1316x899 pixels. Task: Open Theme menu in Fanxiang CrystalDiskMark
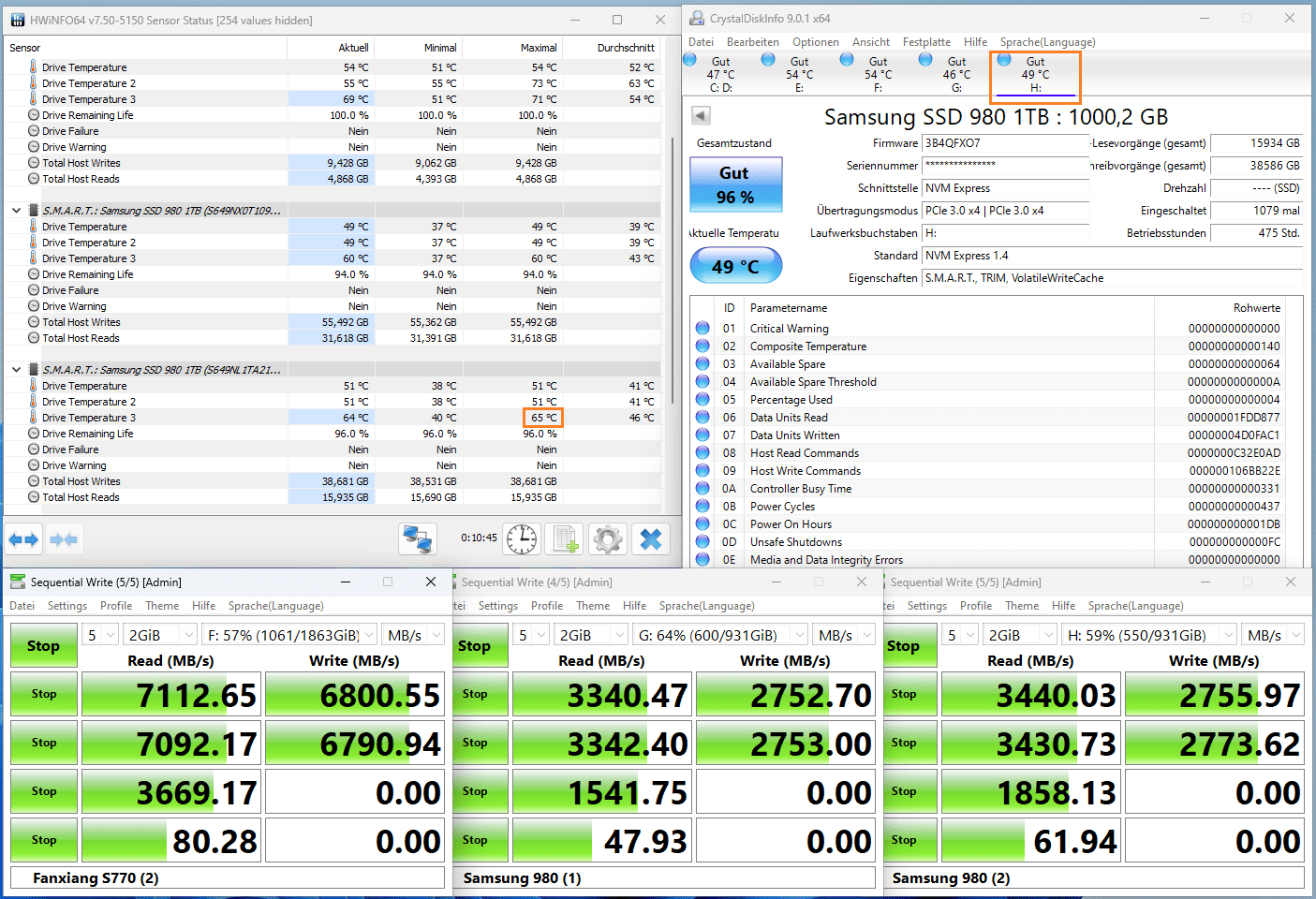pyautogui.click(x=161, y=606)
